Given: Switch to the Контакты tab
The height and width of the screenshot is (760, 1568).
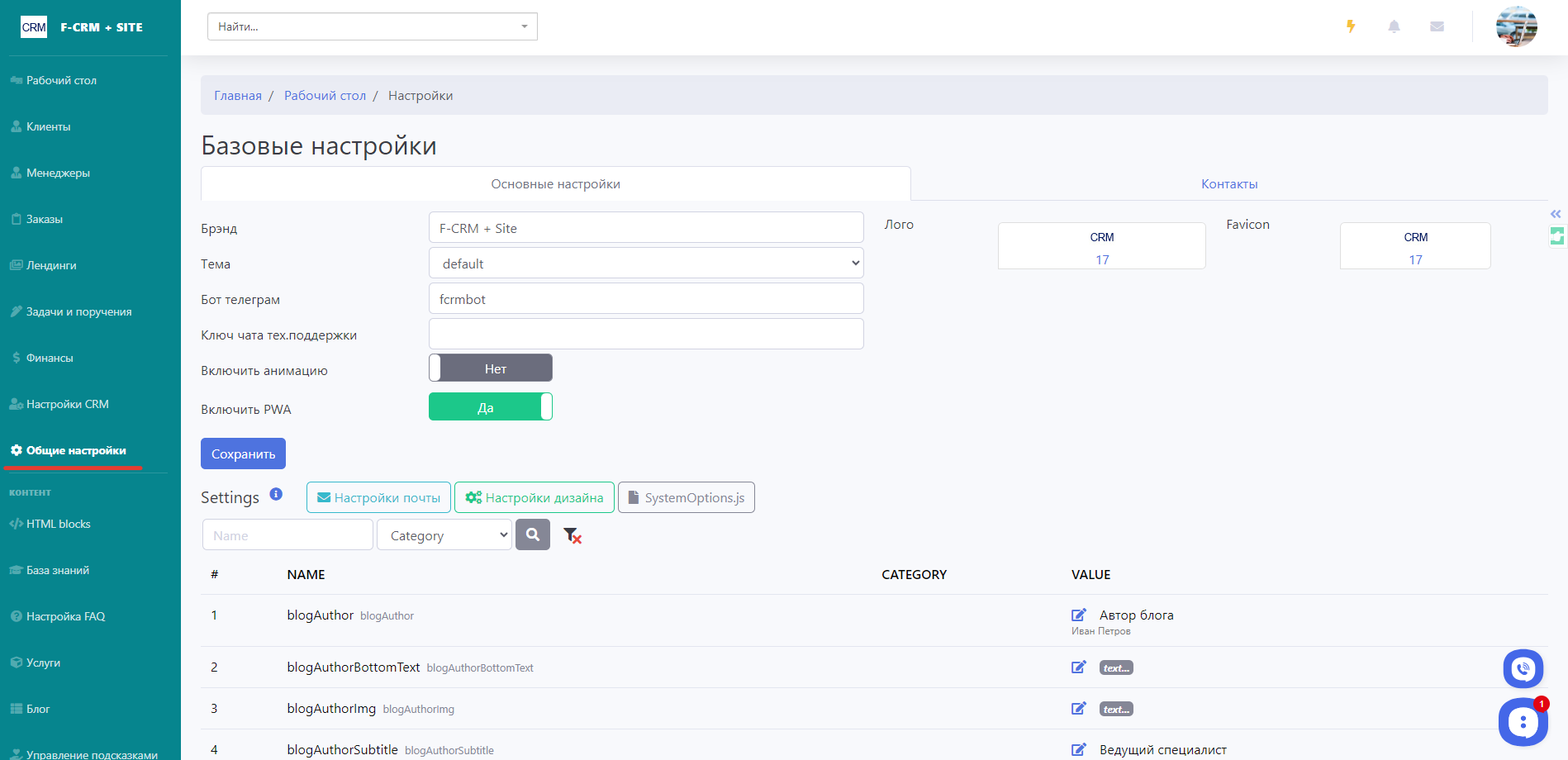Looking at the screenshot, I should (1228, 184).
